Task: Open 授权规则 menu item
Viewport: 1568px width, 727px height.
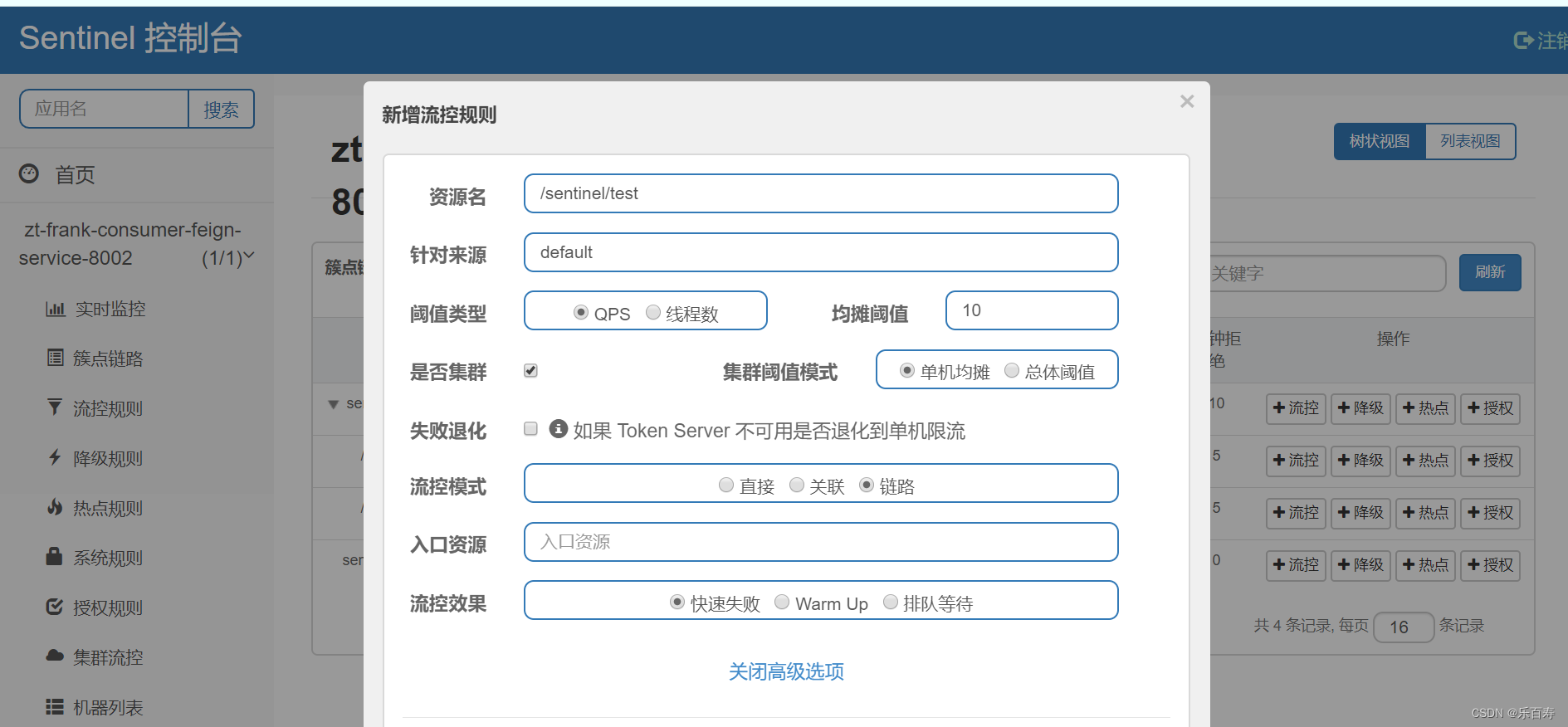Action: [x=108, y=607]
